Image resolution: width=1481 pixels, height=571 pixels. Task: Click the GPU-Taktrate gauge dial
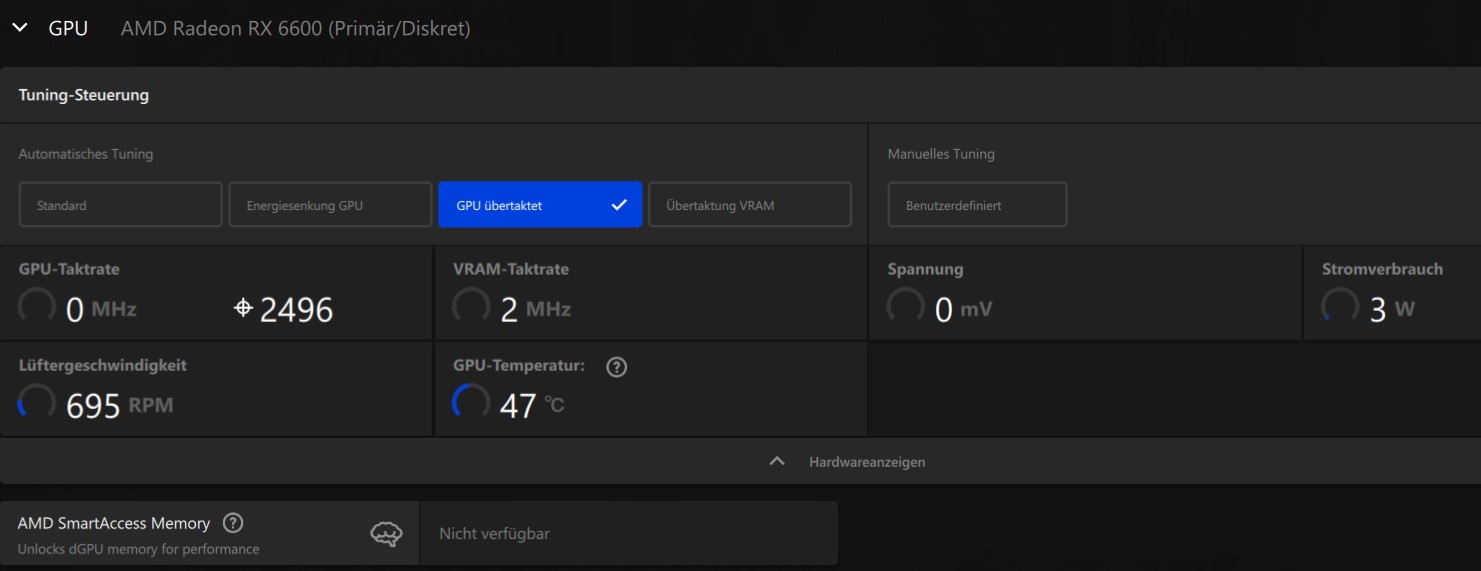[x=37, y=307]
